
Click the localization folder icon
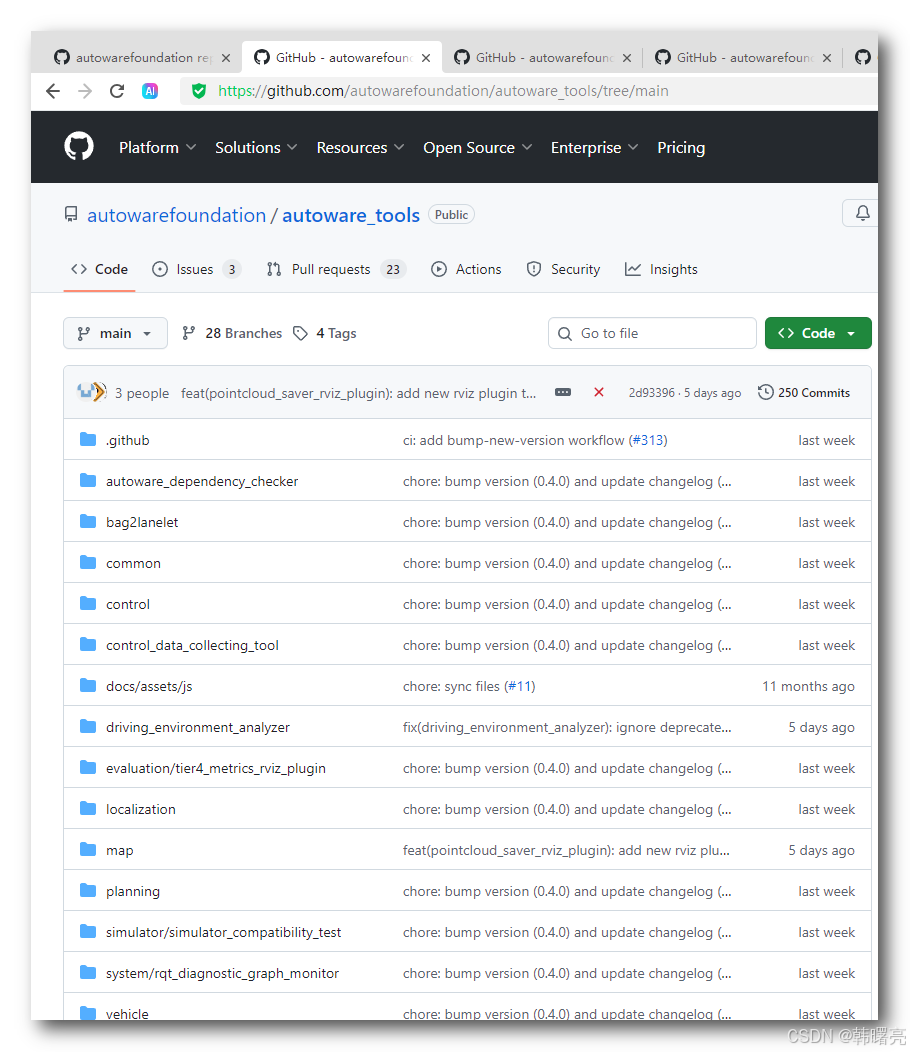pyautogui.click(x=88, y=809)
